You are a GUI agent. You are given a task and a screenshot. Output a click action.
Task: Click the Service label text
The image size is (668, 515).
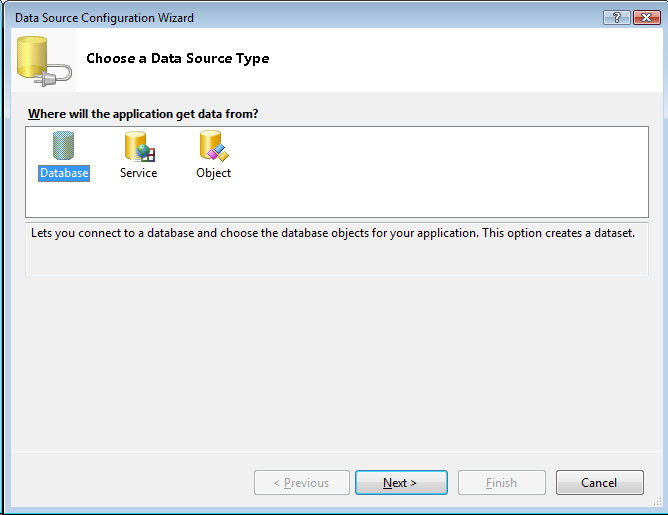tap(138, 173)
